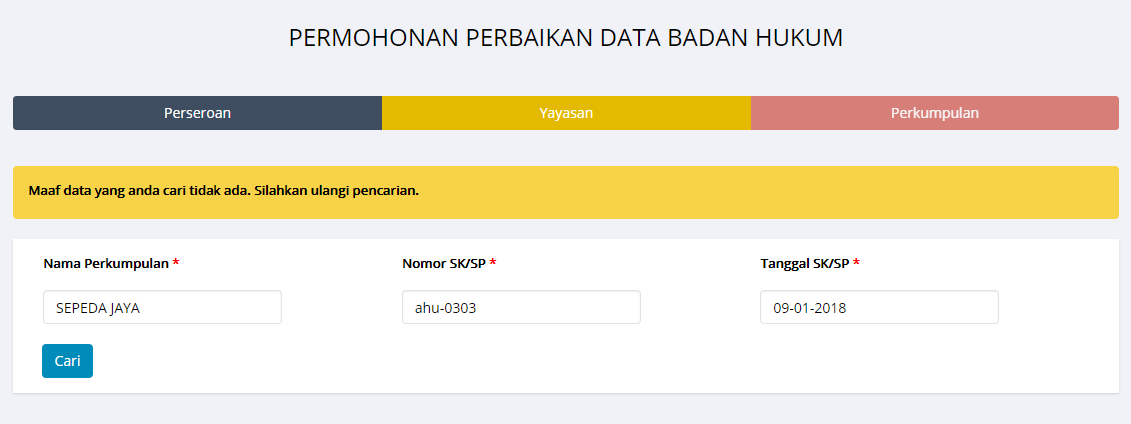This screenshot has width=1131, height=424.
Task: Switch to the Perseroan tab
Action: point(197,113)
